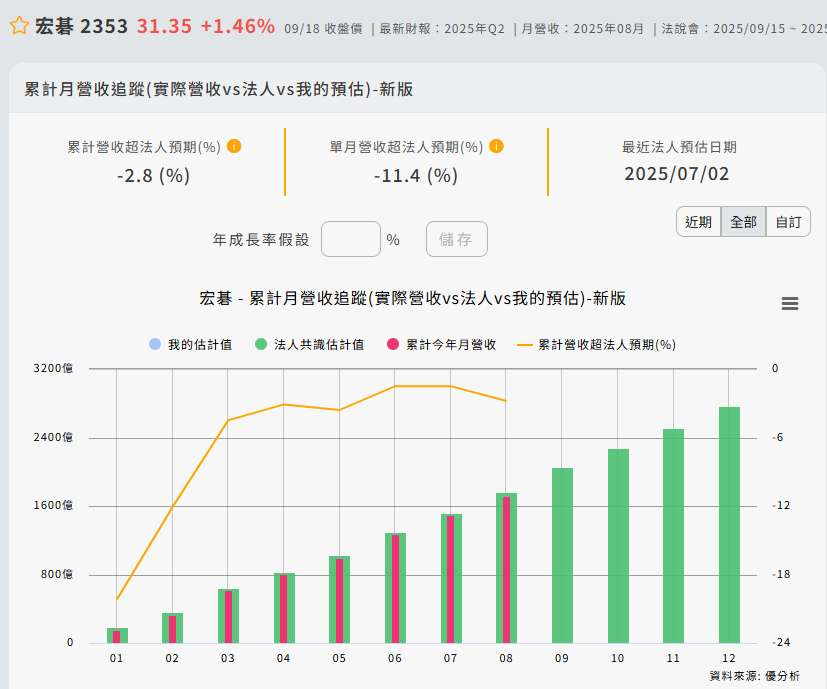Click the pink cumulative revenue bar for month 07
This screenshot has height=689, width=827.
click(x=450, y=579)
